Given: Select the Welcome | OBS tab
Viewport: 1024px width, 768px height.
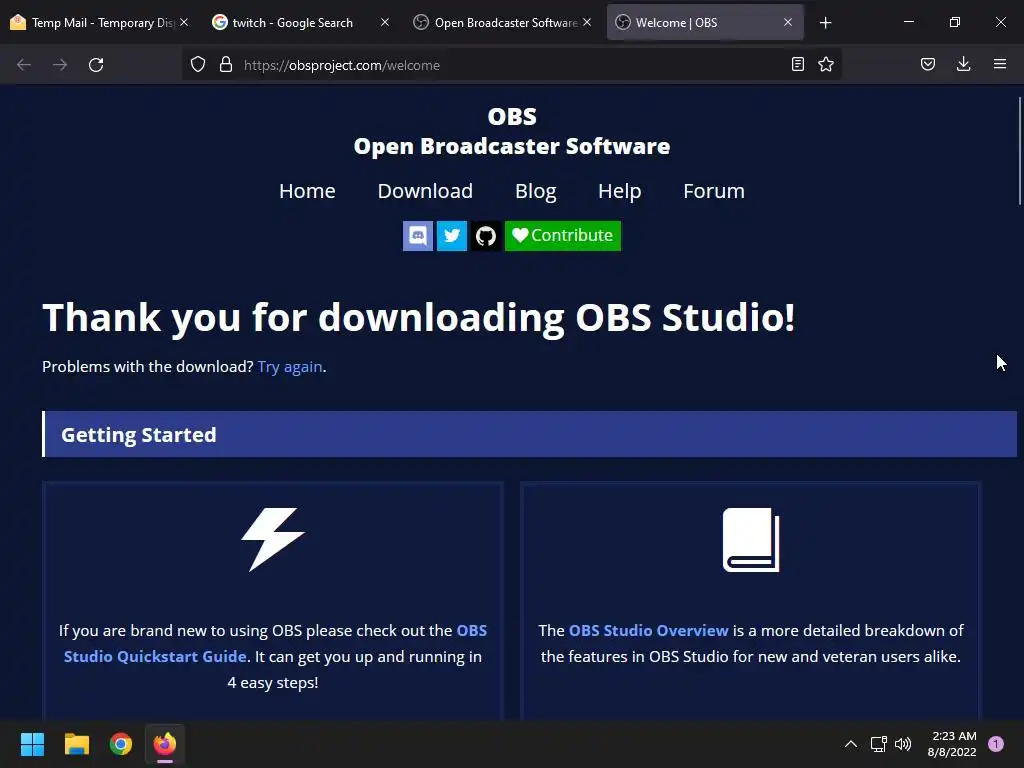Looking at the screenshot, I should (705, 23).
